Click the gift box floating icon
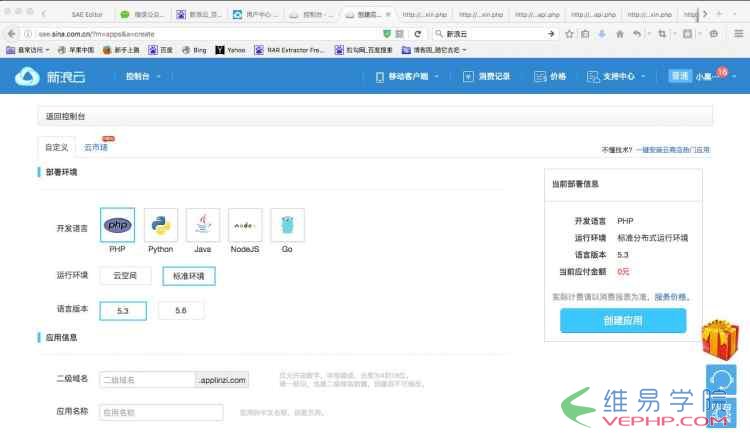Viewport: 750px width, 441px height. (x=720, y=340)
